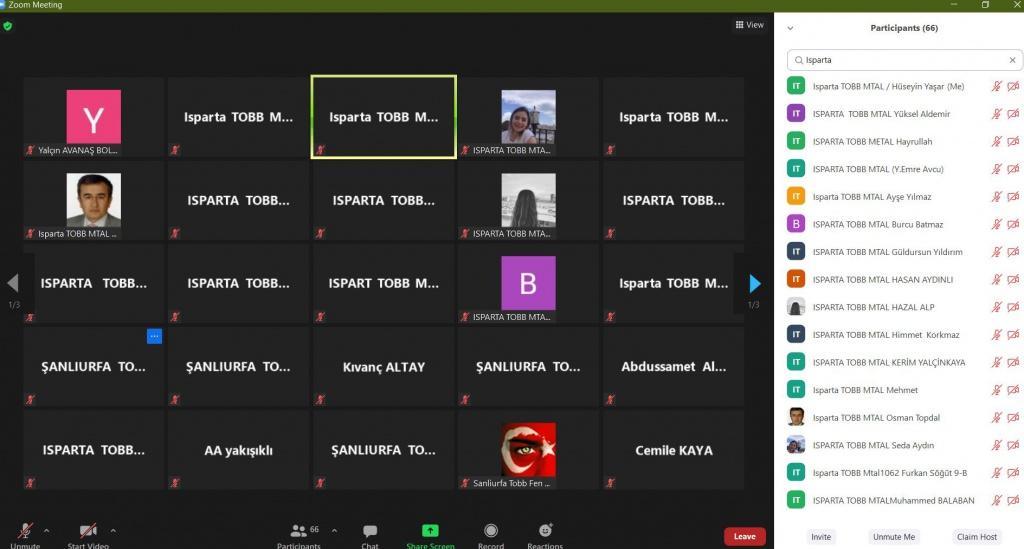
Task: Select participant ISPARTA TOBB METAL Hayrullah
Action: tap(904, 141)
